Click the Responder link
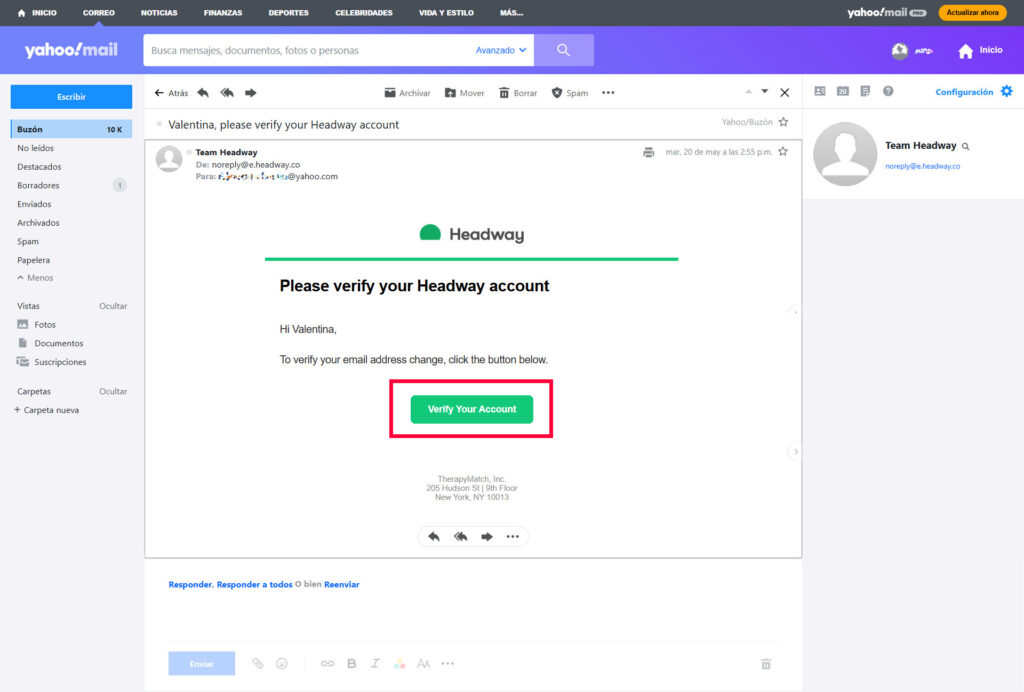The image size is (1024, 692). pyautogui.click(x=189, y=584)
